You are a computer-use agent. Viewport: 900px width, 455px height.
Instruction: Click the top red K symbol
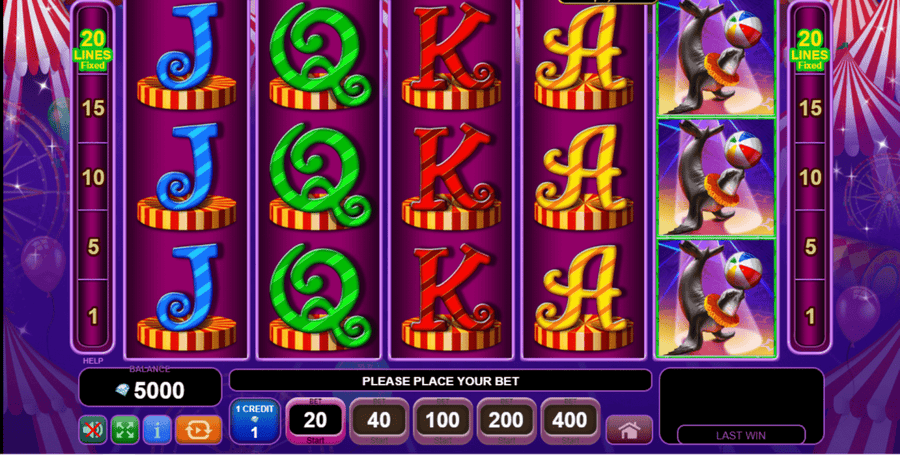(x=451, y=56)
